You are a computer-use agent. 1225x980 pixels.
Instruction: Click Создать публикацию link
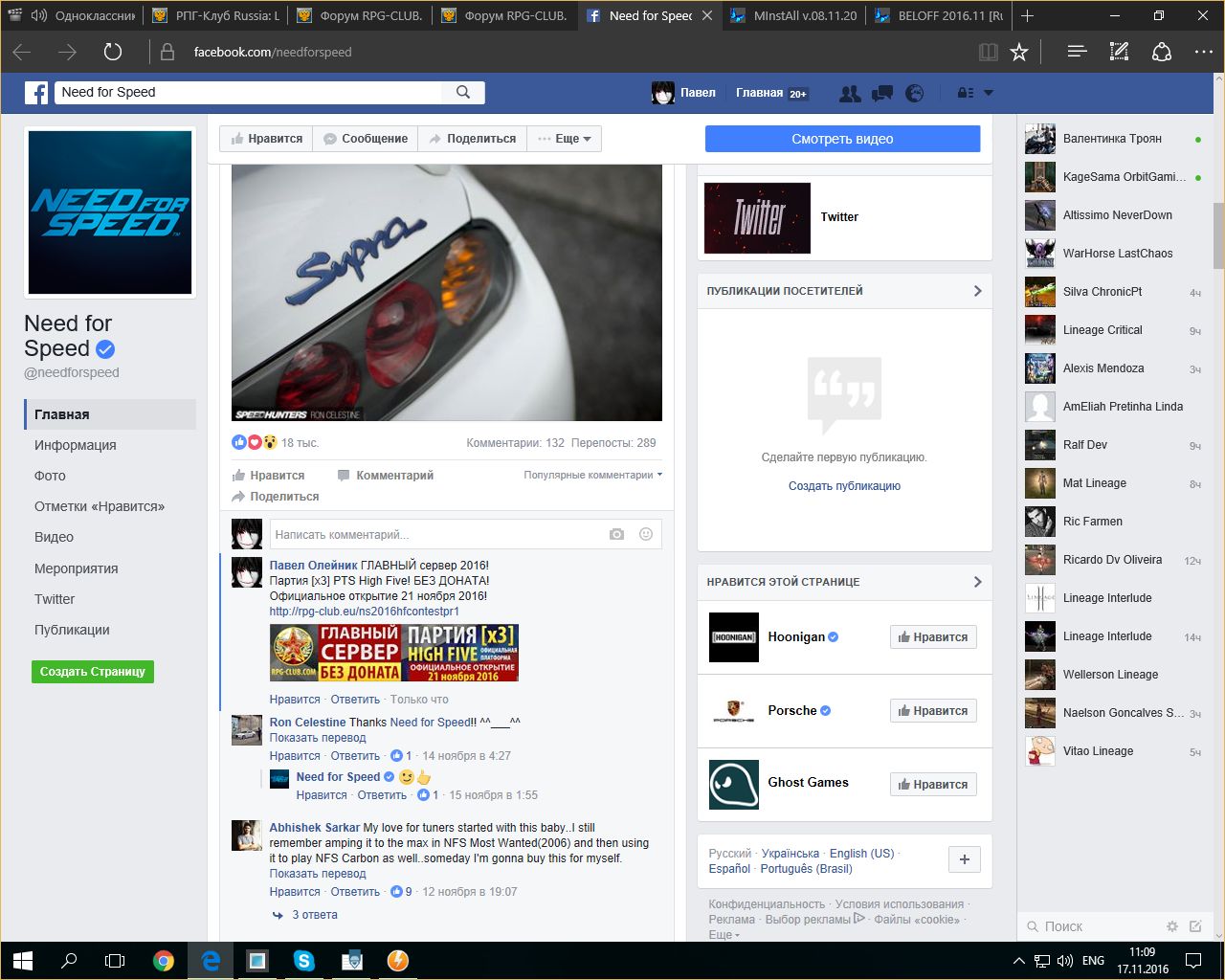coord(844,486)
